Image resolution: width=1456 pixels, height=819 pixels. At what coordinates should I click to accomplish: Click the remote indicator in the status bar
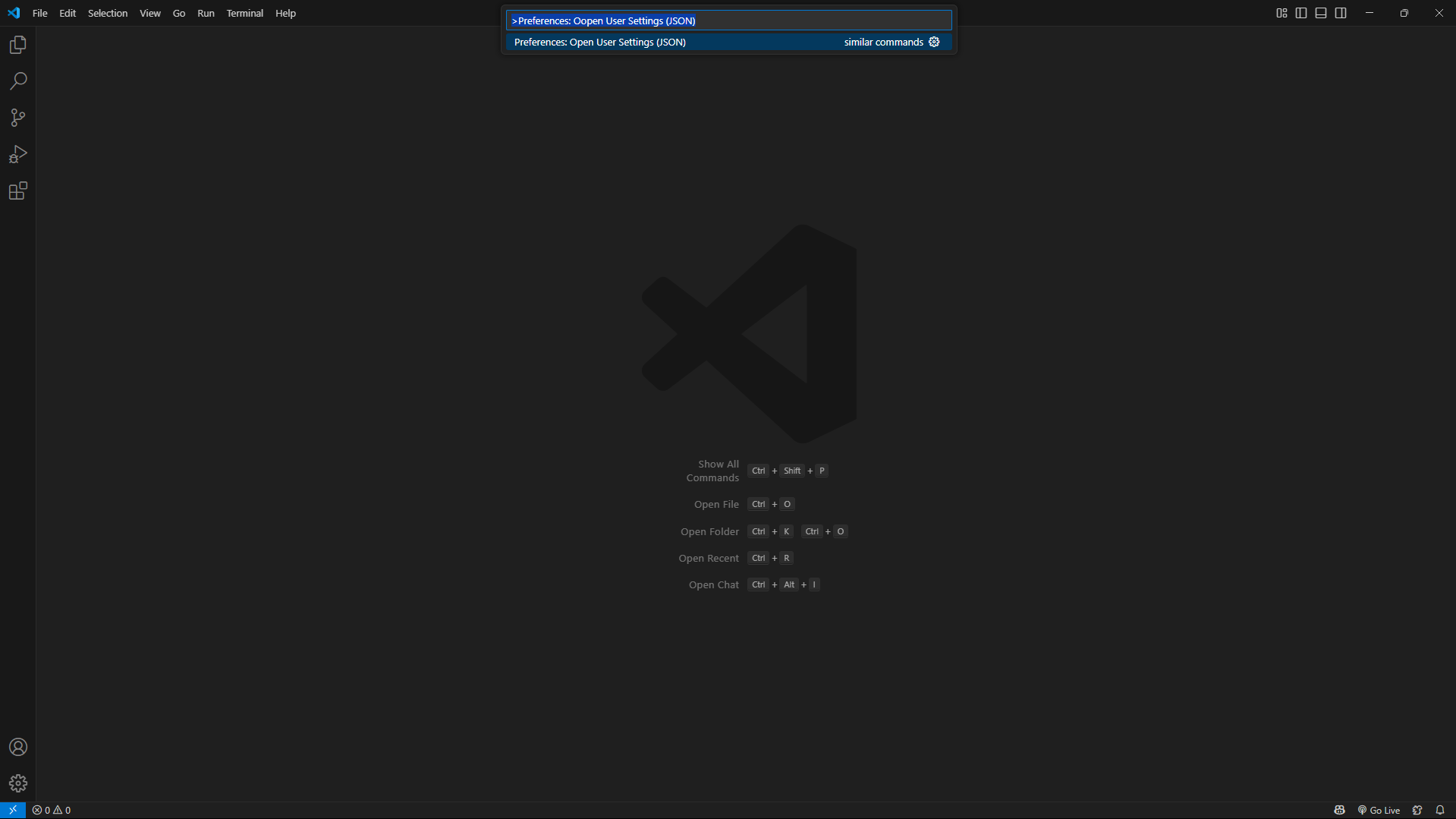tap(11, 810)
